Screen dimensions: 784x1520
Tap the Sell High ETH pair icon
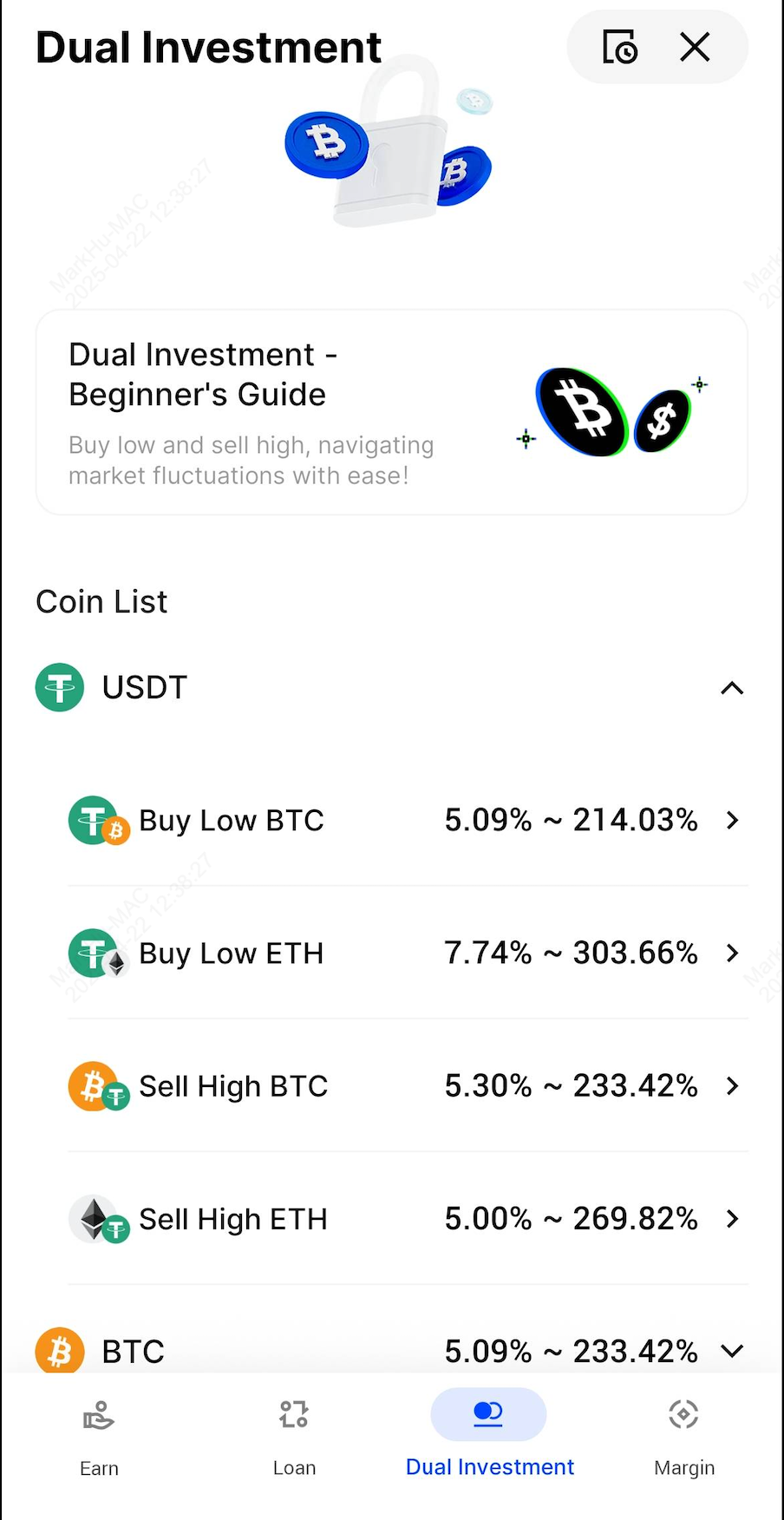(99, 1219)
